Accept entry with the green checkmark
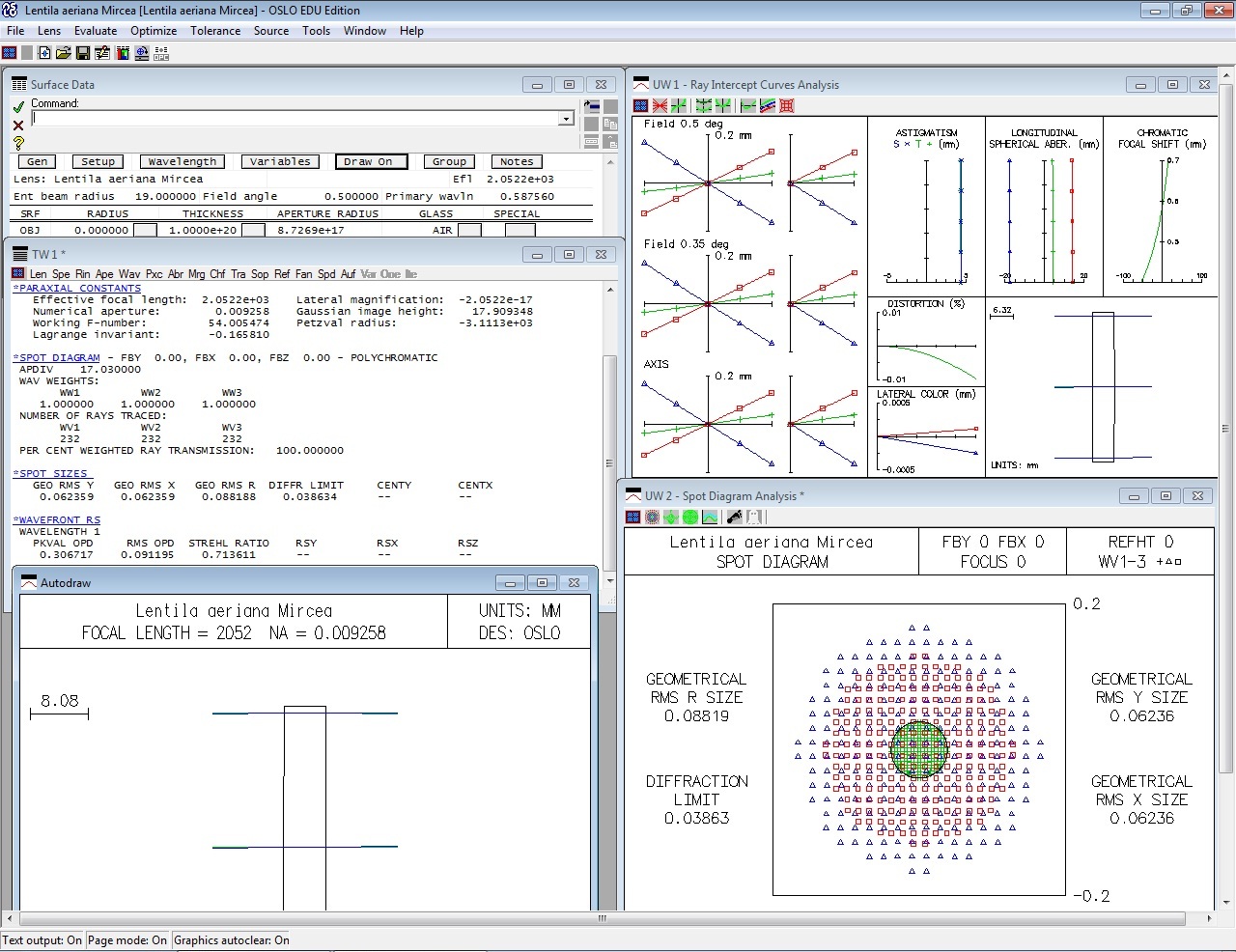Image resolution: width=1236 pixels, height=952 pixels. (x=18, y=107)
